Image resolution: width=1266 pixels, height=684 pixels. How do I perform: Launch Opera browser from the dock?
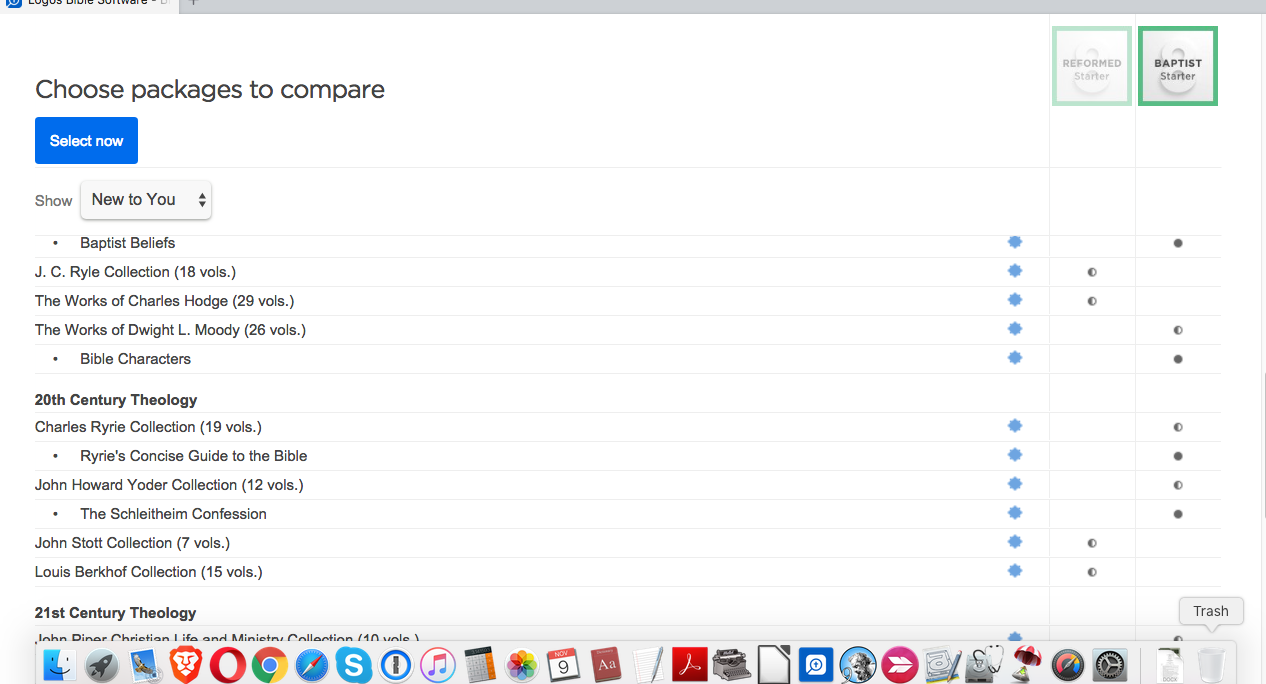point(228,664)
